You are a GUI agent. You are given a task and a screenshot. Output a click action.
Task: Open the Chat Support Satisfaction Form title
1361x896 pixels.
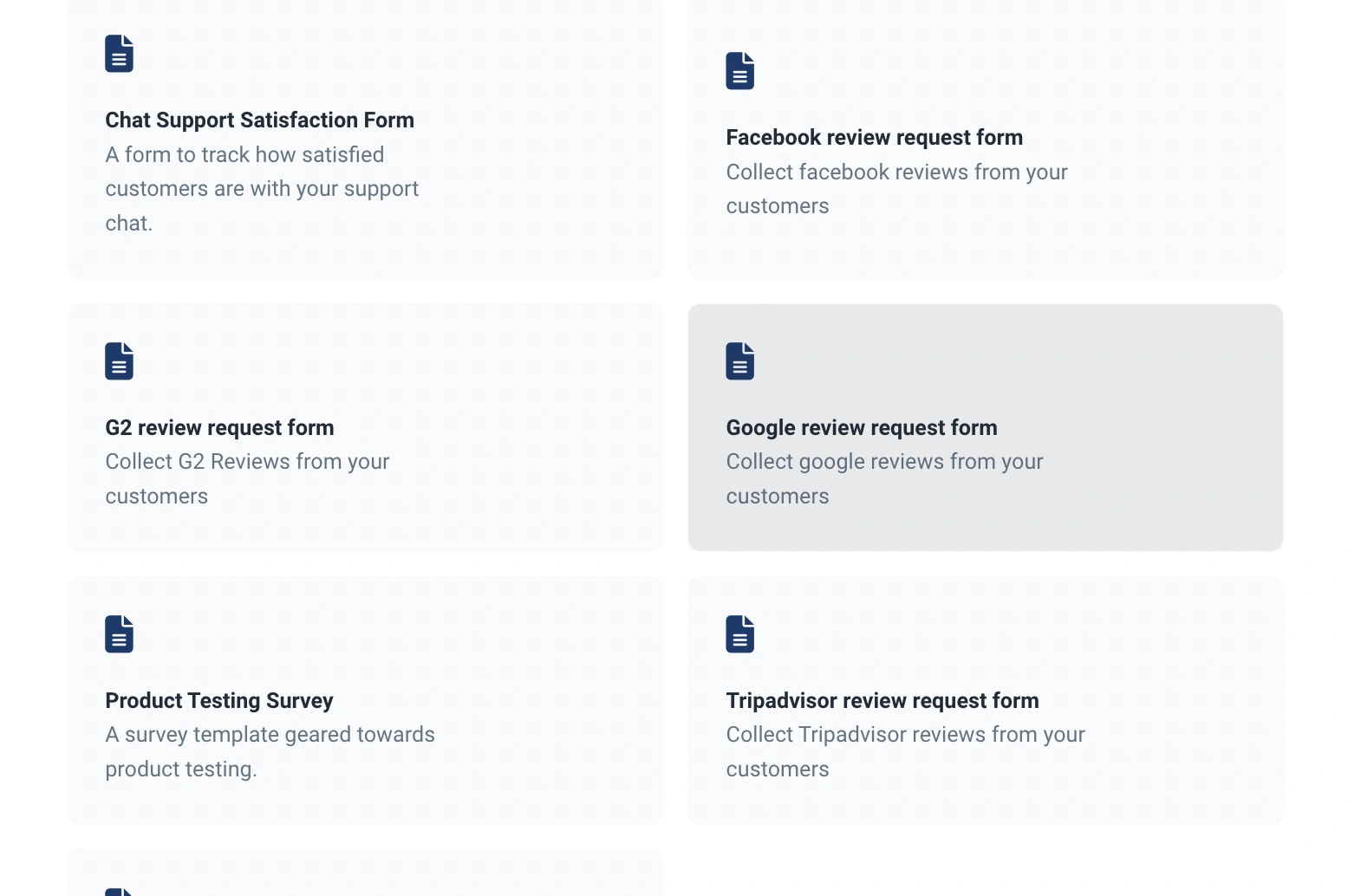coord(260,120)
